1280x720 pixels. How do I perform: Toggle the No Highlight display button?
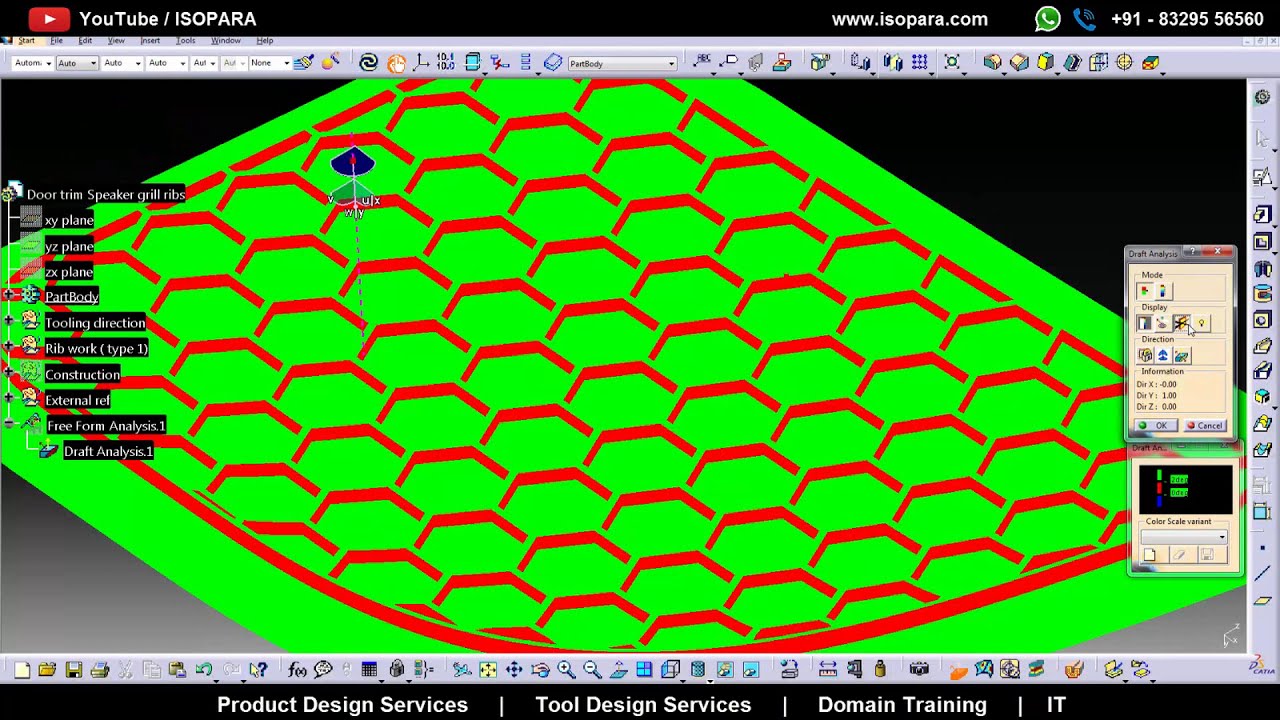1182,323
